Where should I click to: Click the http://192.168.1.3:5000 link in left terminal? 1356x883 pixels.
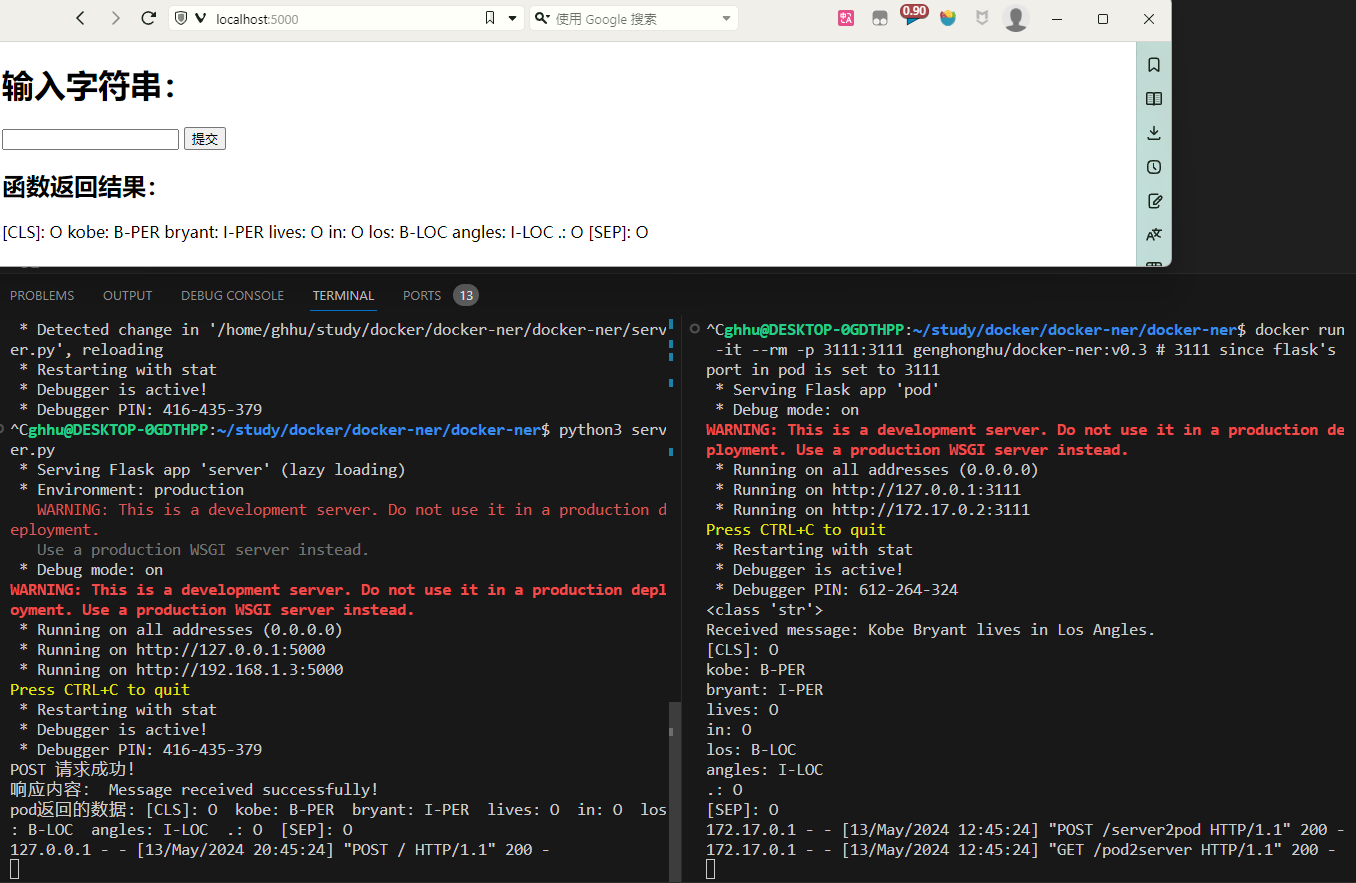tap(240, 669)
